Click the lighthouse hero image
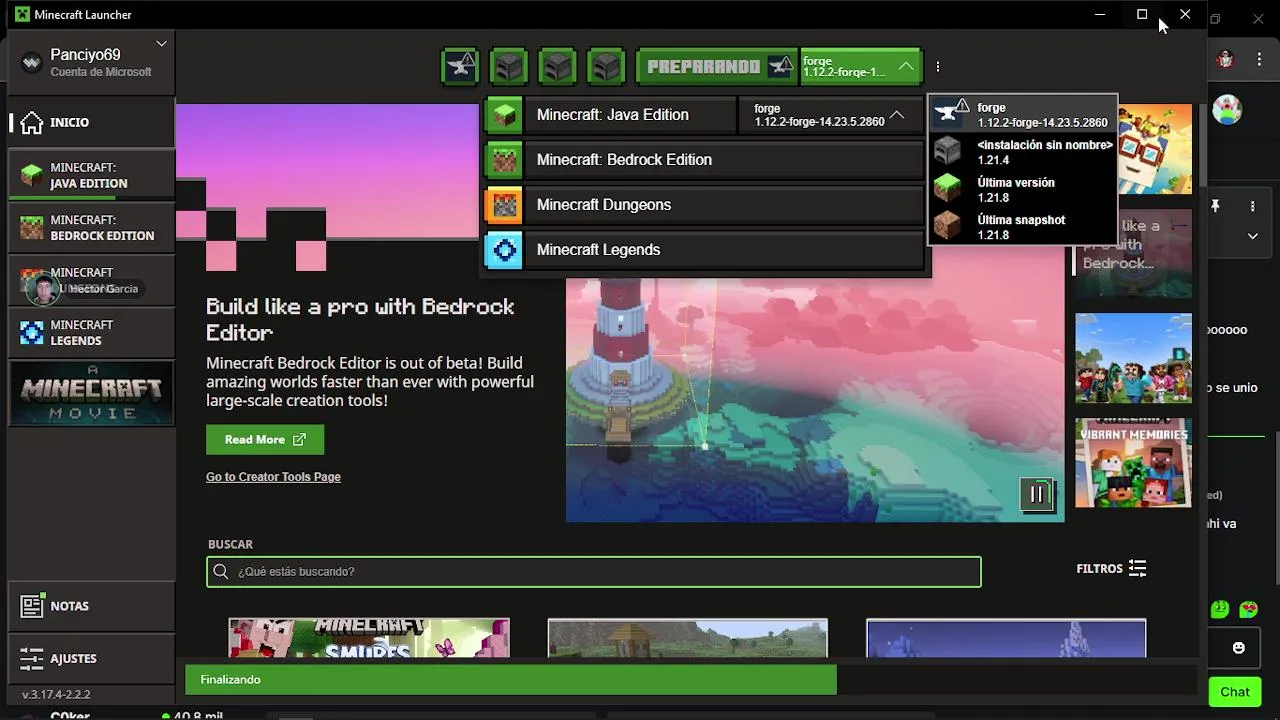Viewport: 1280px width, 720px height. click(x=815, y=400)
